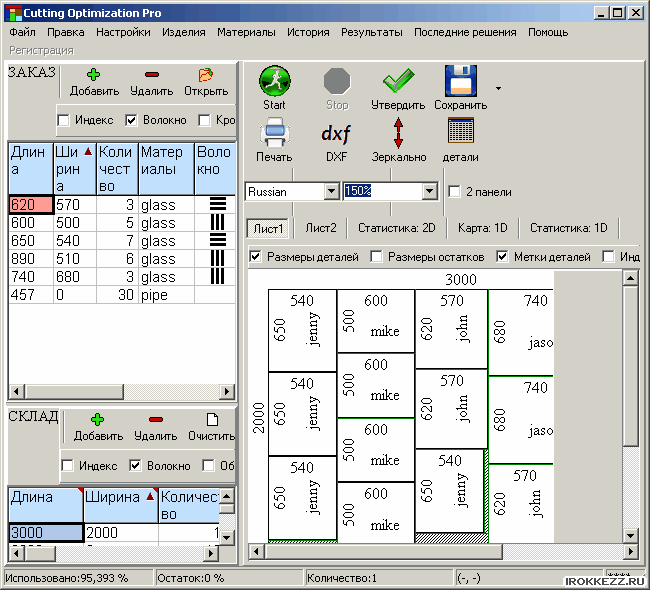Viewport: 650px width, 590px height.
Task: Click the green checkmark Утвердить icon
Action: click(x=398, y=81)
